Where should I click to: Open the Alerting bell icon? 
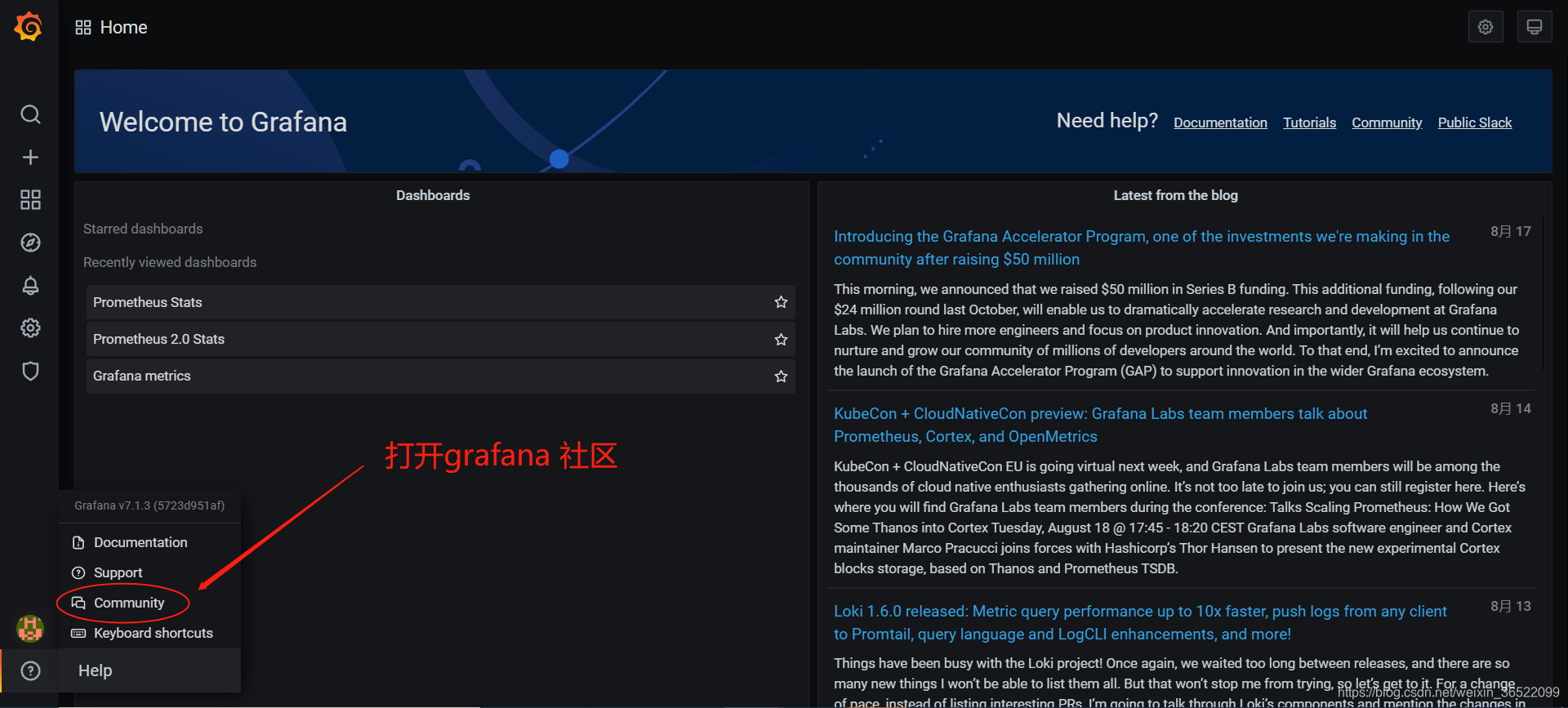30,286
